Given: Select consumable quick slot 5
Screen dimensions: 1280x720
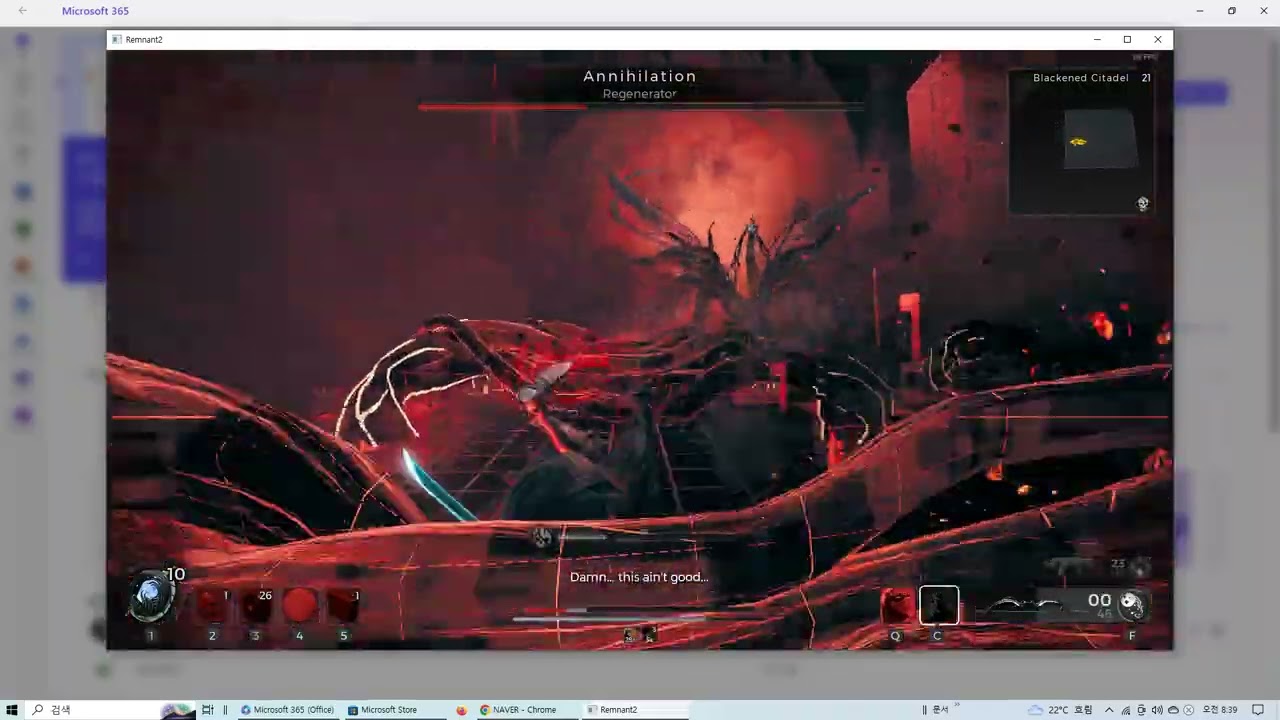Looking at the screenshot, I should coord(343,605).
